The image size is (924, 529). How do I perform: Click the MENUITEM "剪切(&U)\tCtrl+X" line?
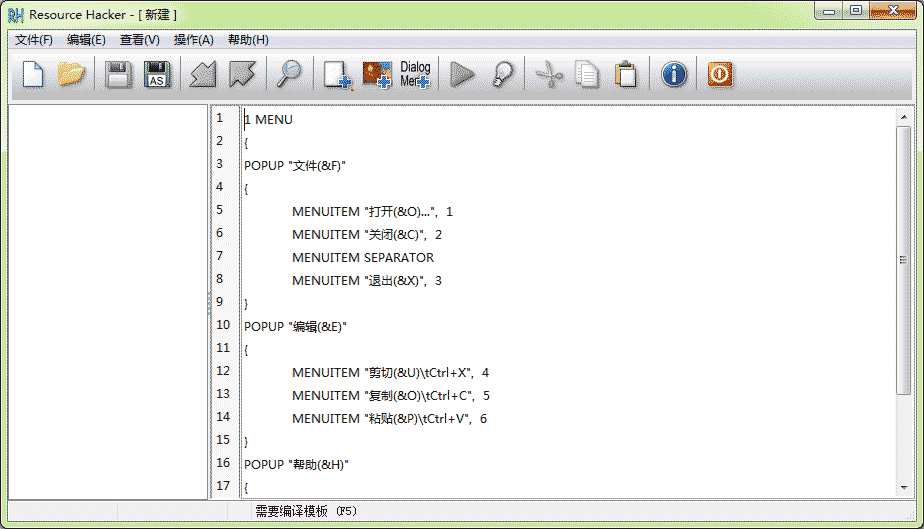tap(390, 373)
